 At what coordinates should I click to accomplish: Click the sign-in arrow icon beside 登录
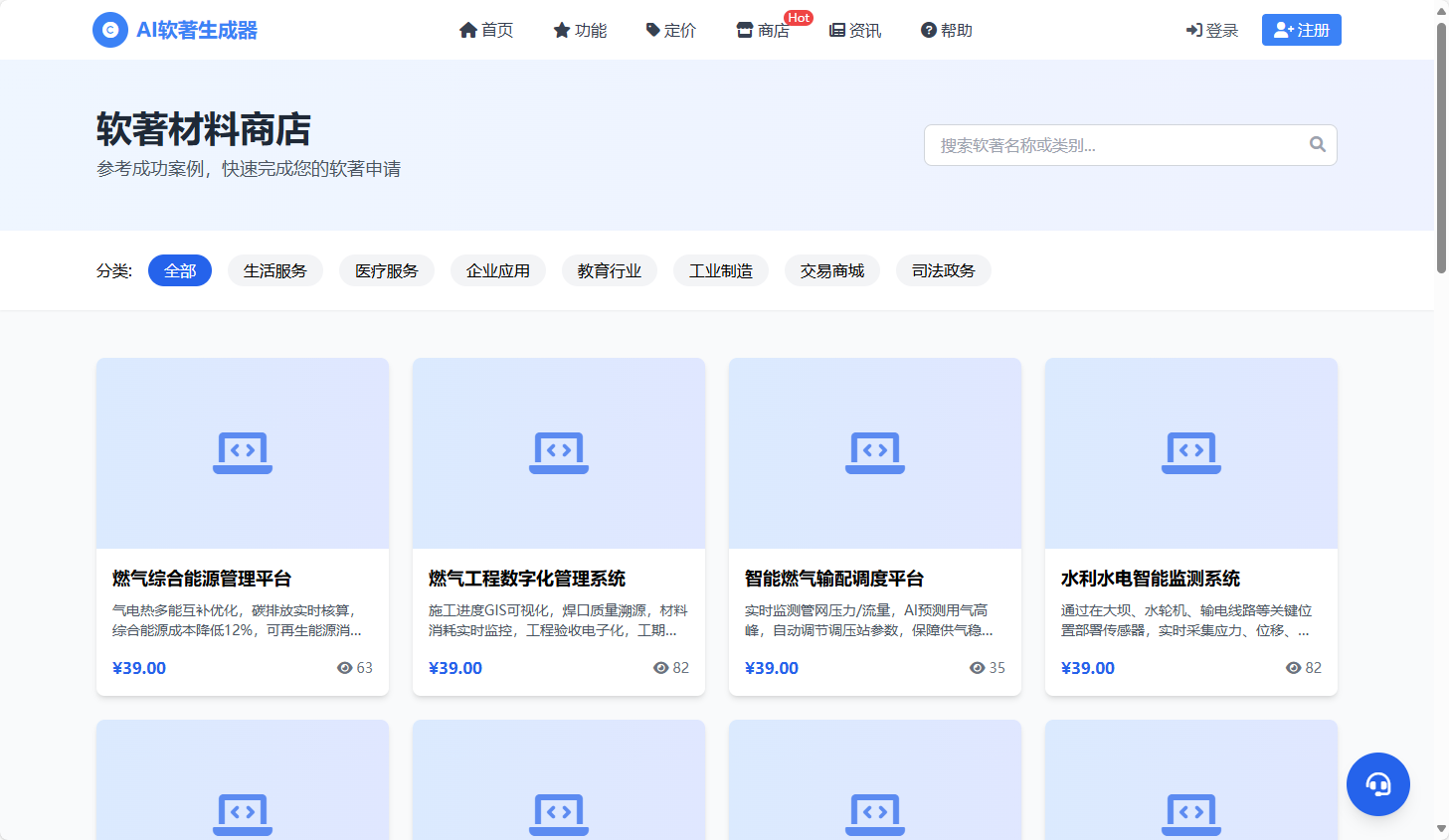click(1194, 31)
